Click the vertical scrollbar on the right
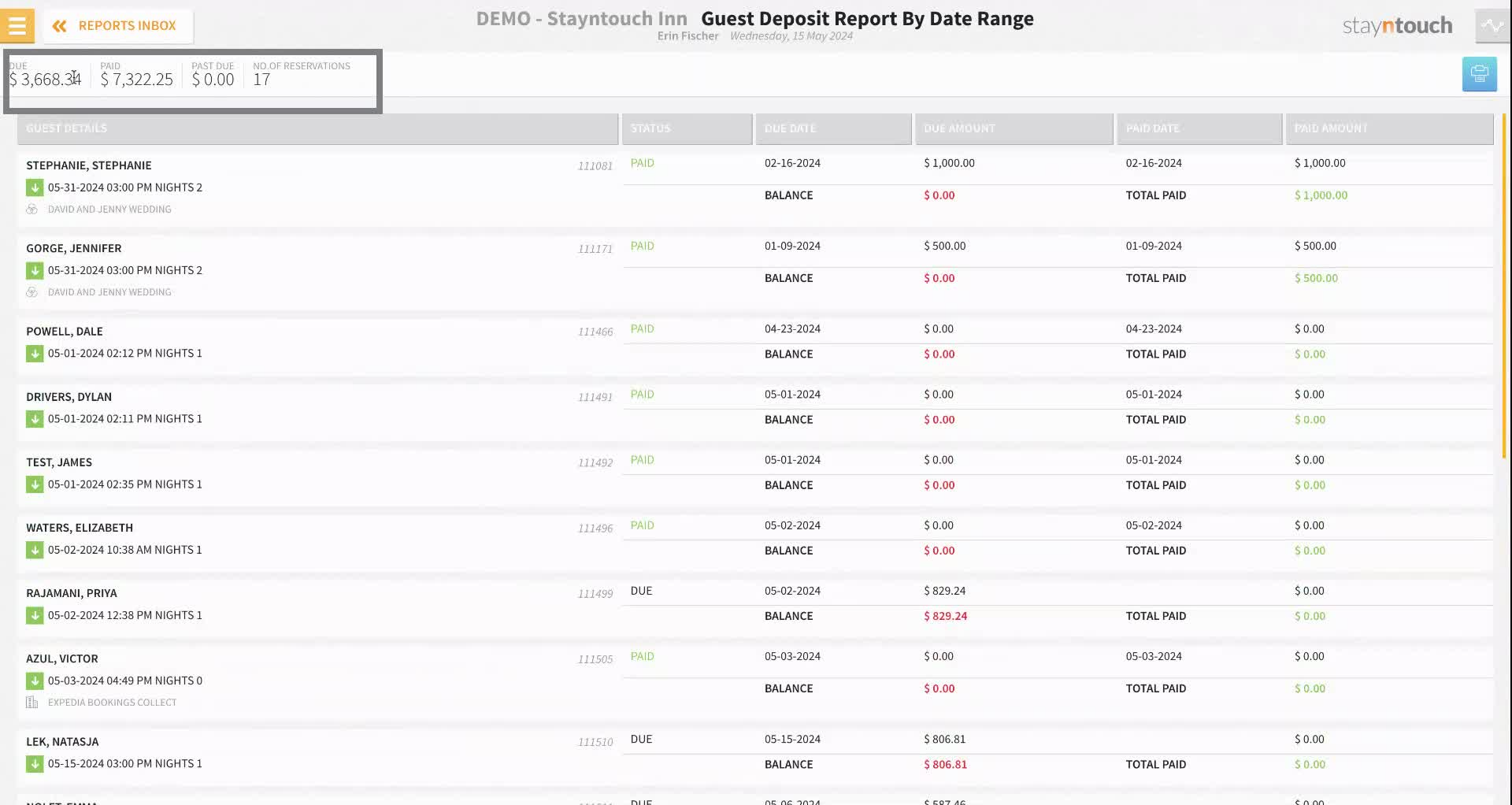The image size is (1512, 805). pos(1504,287)
